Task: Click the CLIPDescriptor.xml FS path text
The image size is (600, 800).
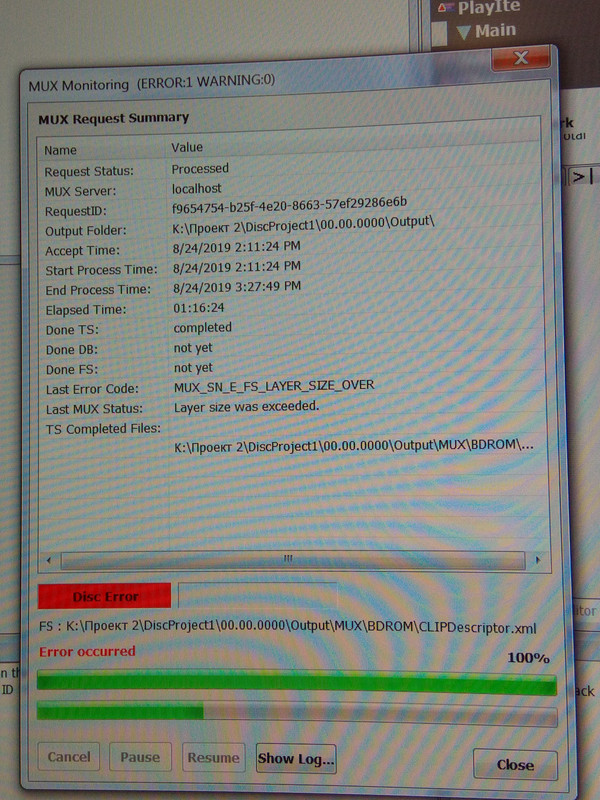Action: pyautogui.click(x=288, y=627)
